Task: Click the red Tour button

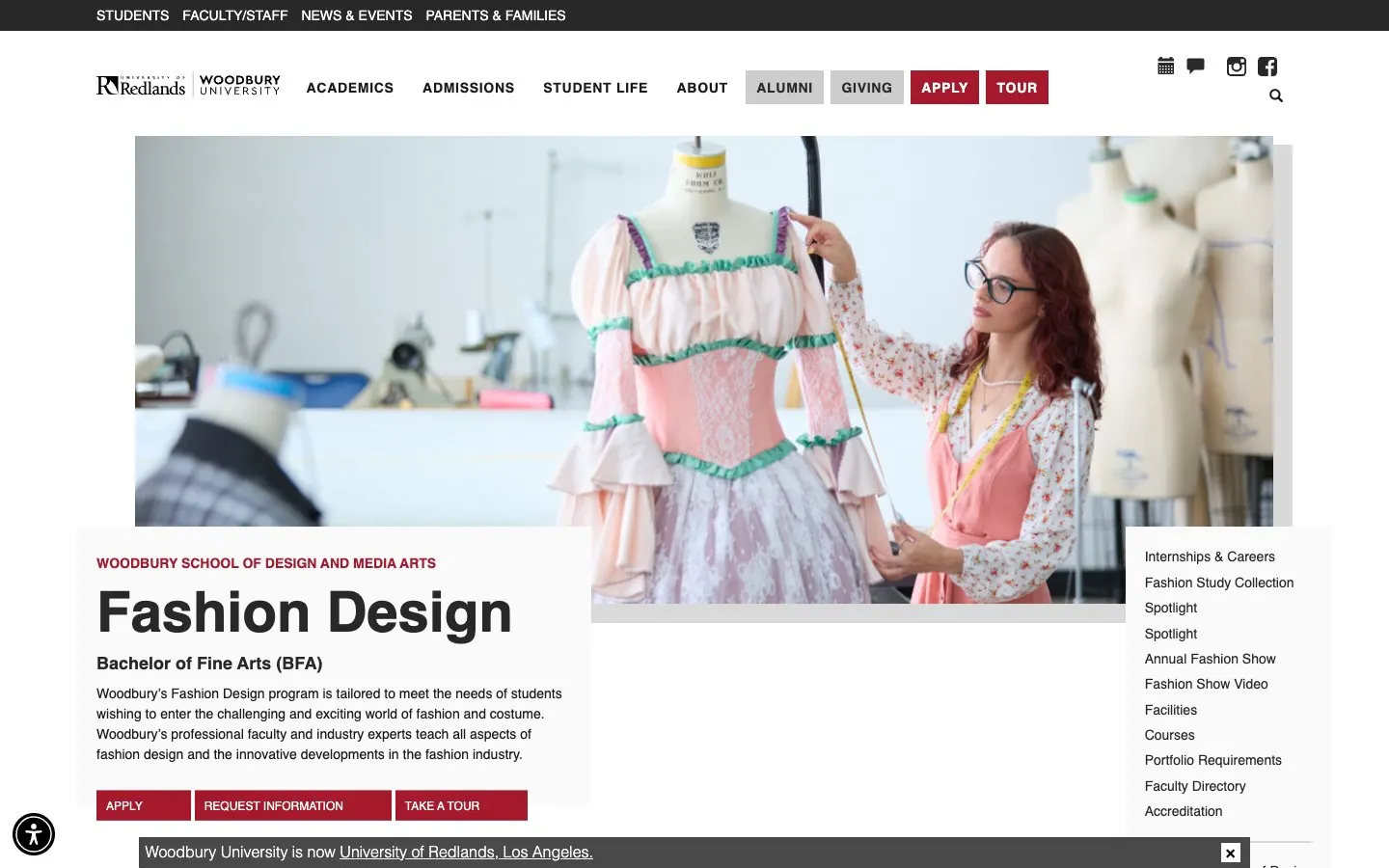Action: 1017,88
